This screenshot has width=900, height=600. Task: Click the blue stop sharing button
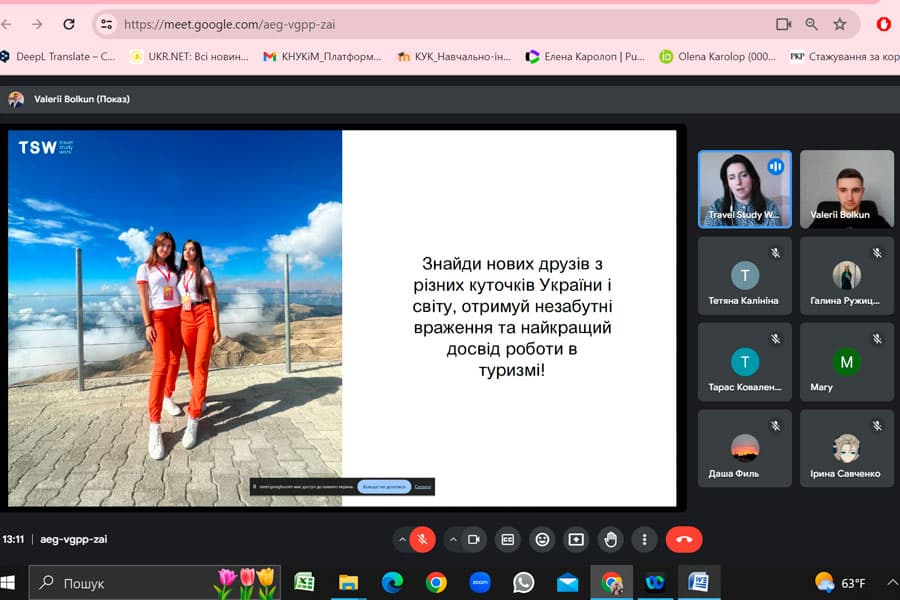point(384,487)
